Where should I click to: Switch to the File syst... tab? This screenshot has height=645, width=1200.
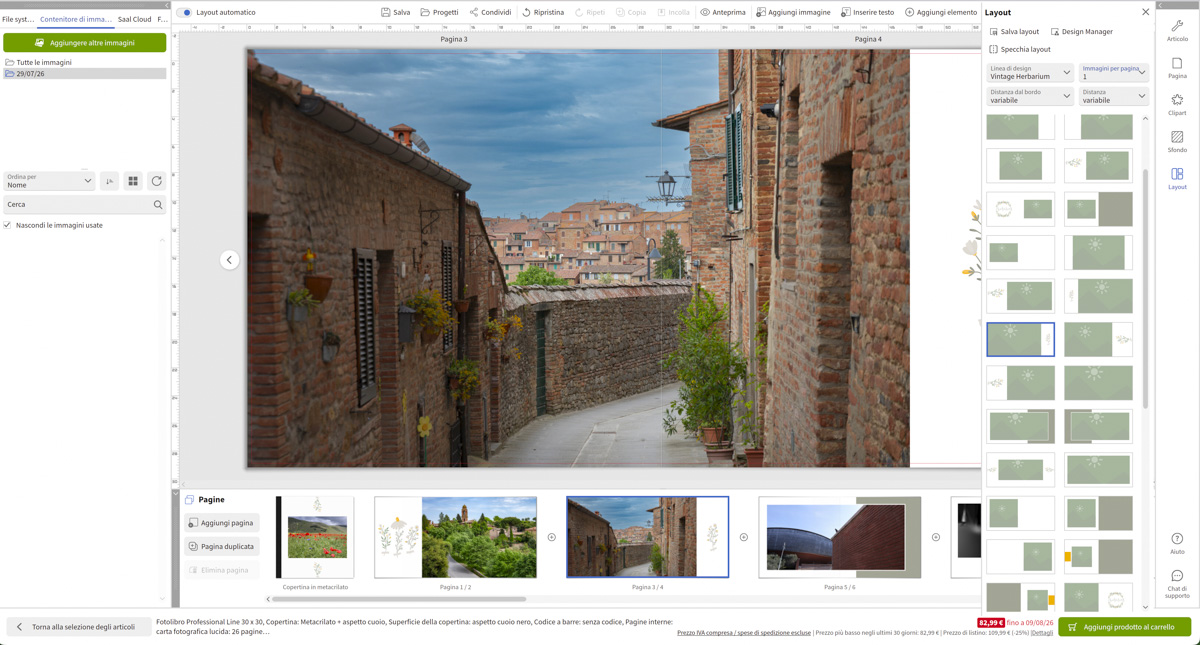[18, 19]
